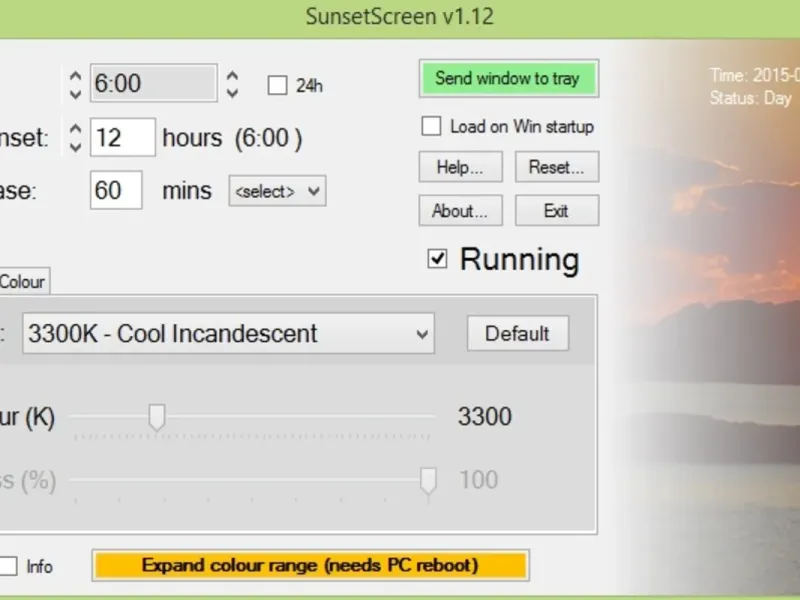The height and width of the screenshot is (600, 800).
Task: Click the 100 brightness value
Action: click(479, 480)
